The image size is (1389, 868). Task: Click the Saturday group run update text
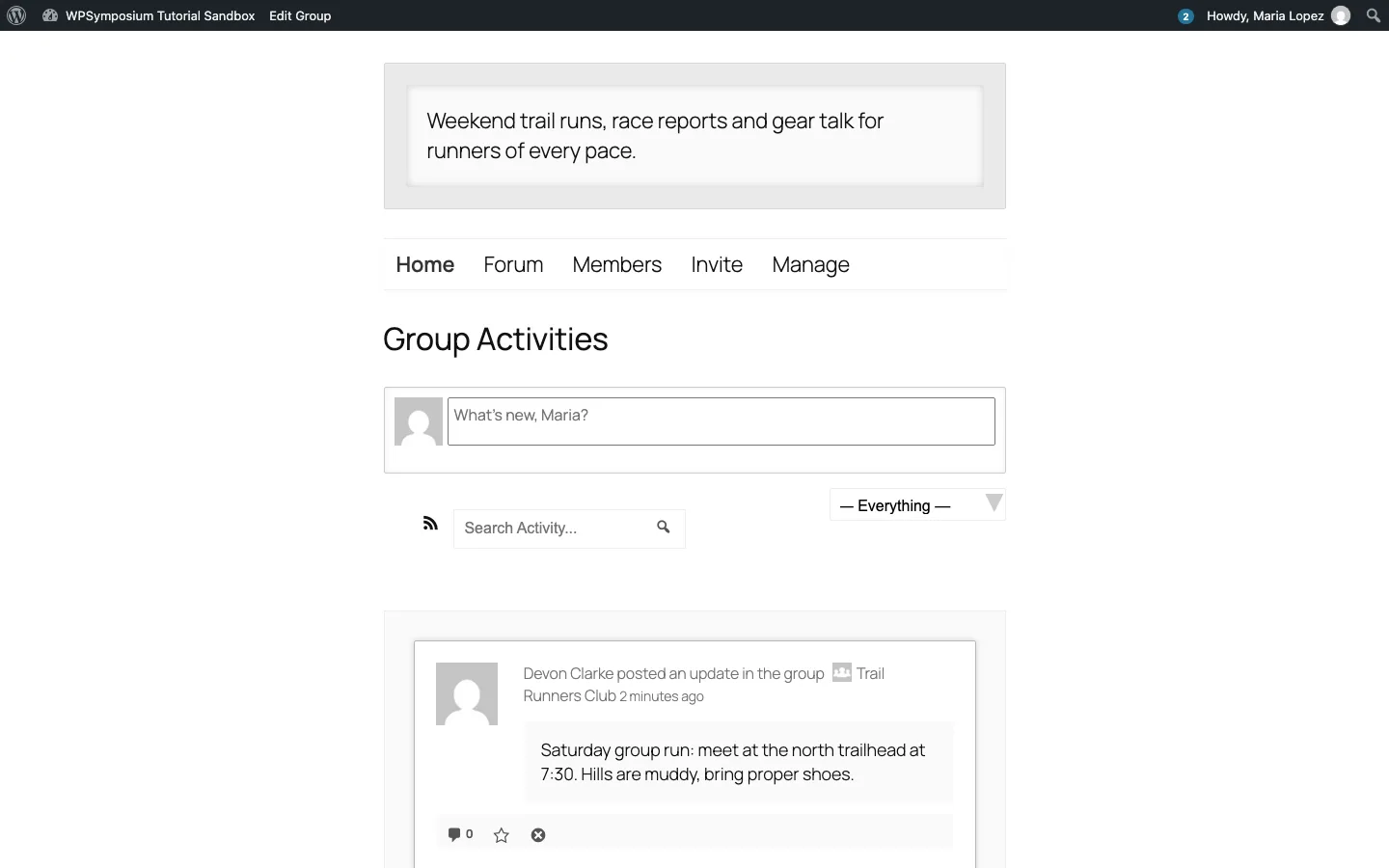[x=733, y=762]
